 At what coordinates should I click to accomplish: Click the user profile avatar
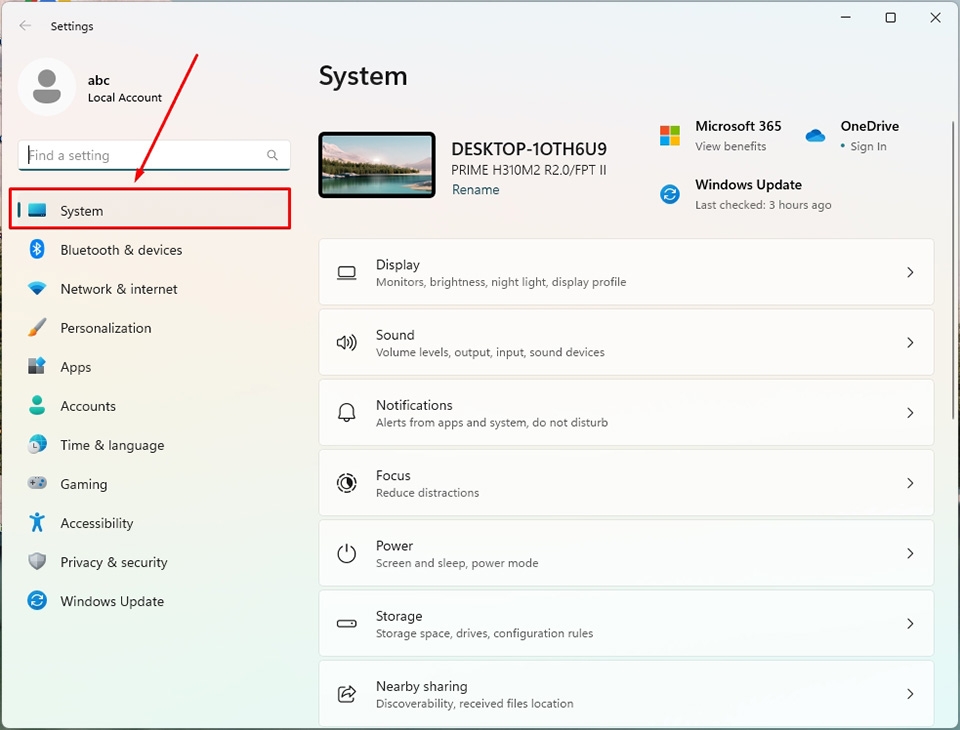pos(47,87)
